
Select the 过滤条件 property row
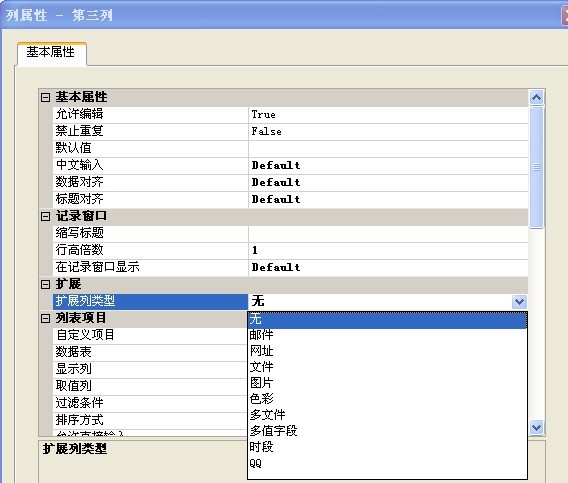150,403
